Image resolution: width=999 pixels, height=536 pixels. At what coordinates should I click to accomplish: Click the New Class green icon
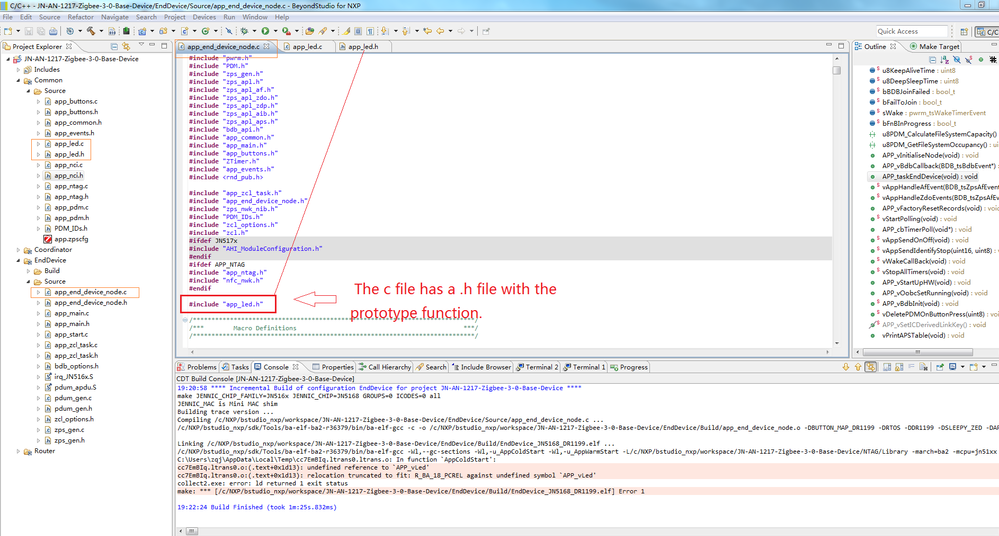click(x=205, y=31)
